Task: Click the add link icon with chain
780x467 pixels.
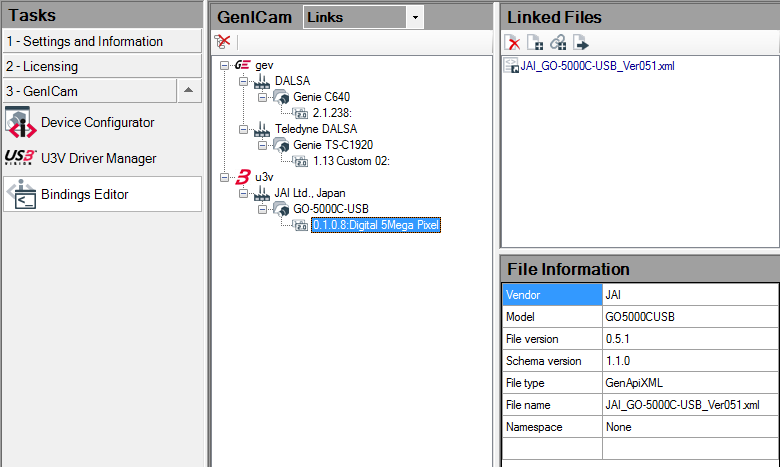Action: point(558,42)
